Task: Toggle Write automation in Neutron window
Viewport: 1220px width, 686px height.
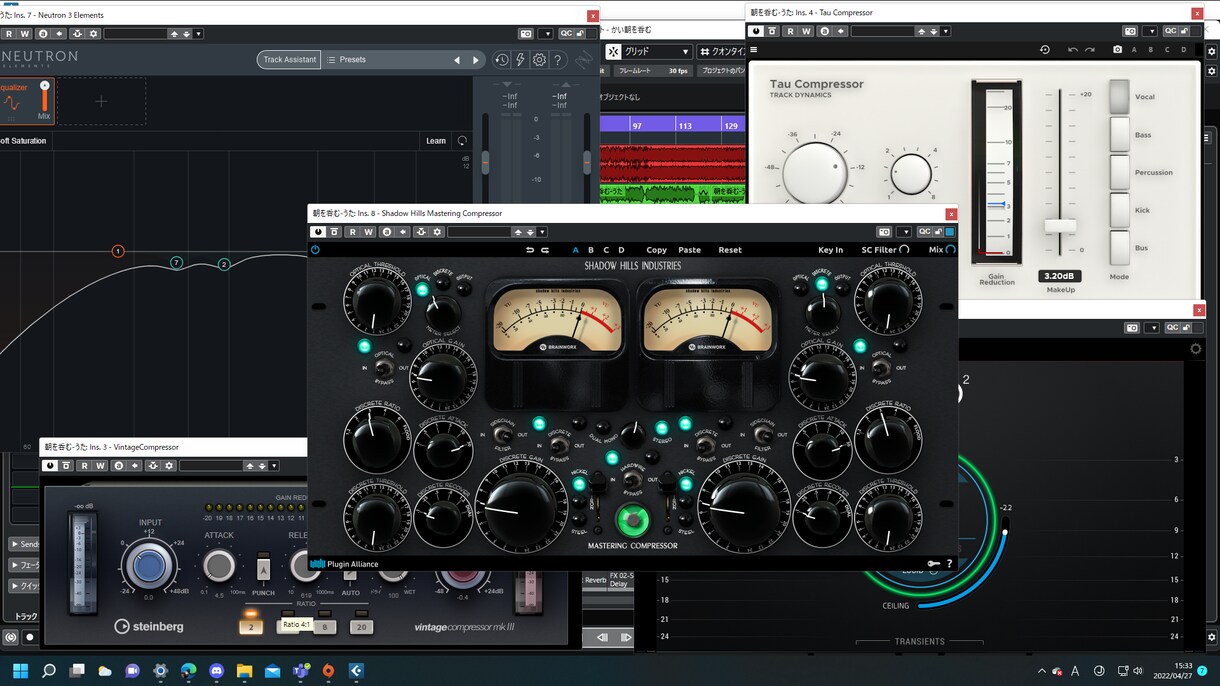Action: click(x=26, y=34)
